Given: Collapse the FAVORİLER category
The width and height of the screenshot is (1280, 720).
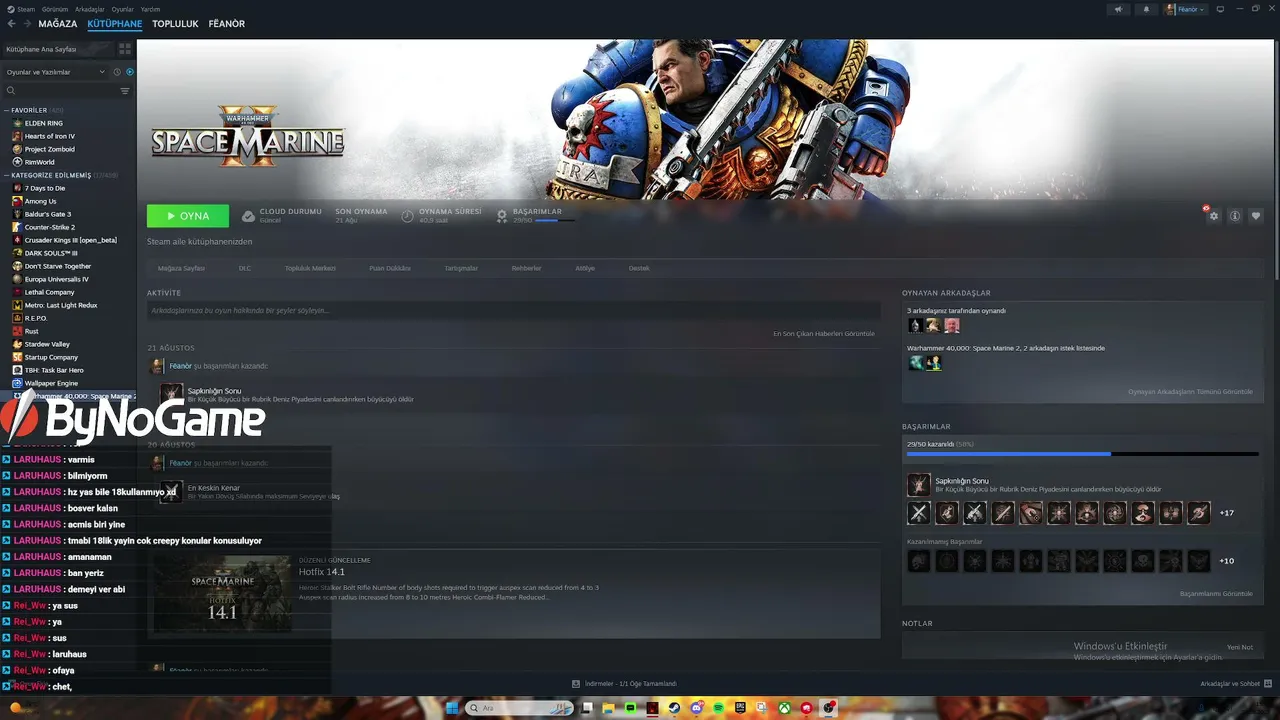Looking at the screenshot, I should pos(7,110).
